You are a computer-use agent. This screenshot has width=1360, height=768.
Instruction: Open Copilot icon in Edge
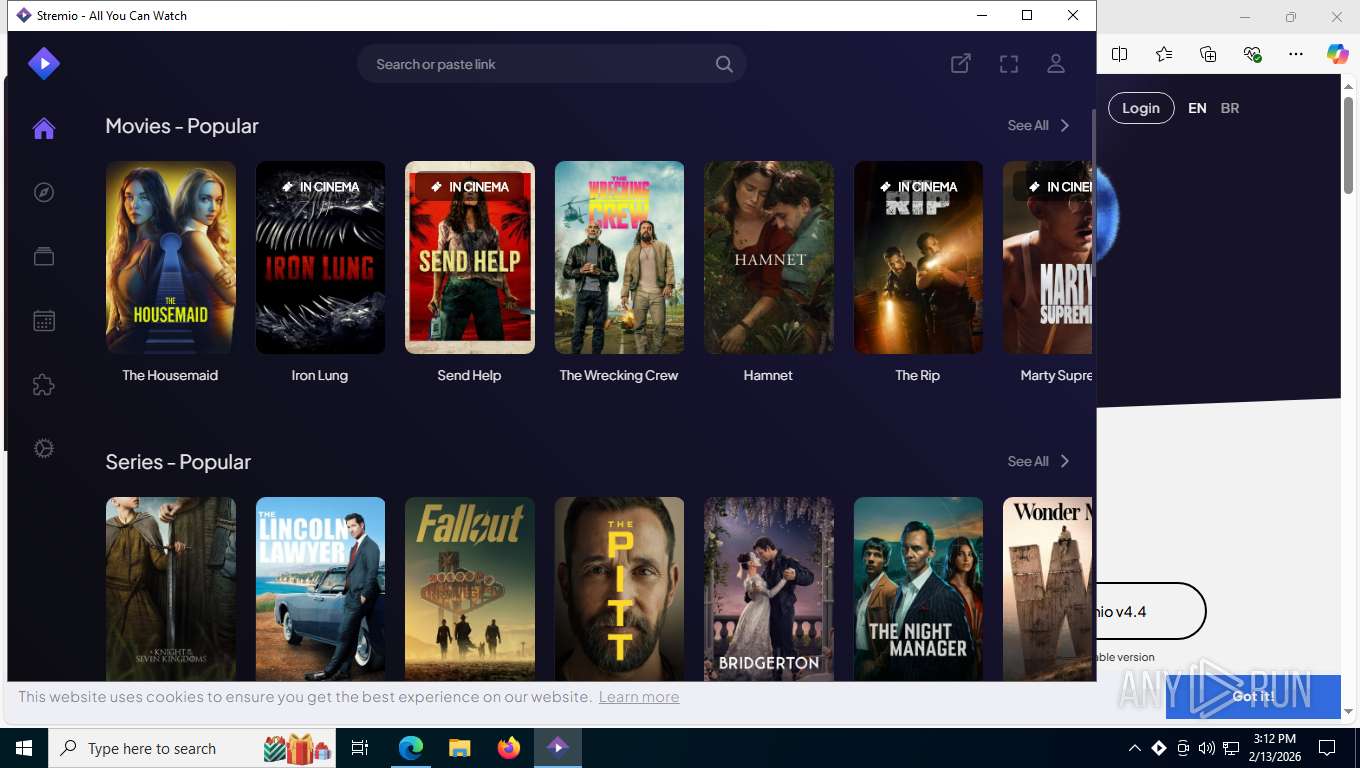[1338, 54]
